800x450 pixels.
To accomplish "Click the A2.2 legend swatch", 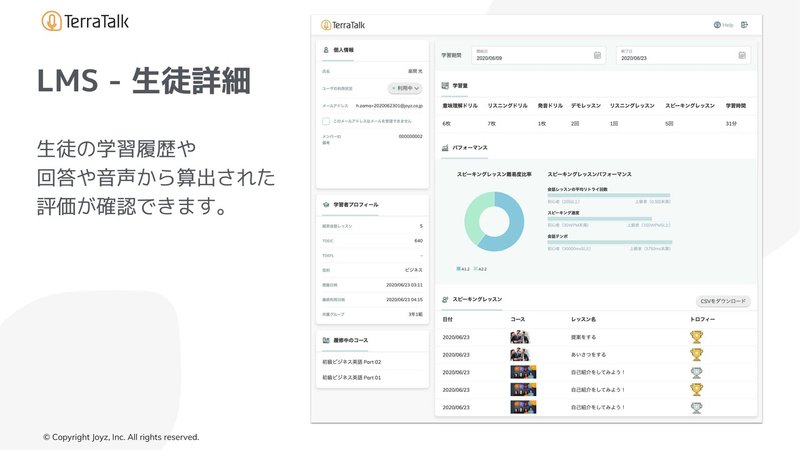I will (x=476, y=268).
